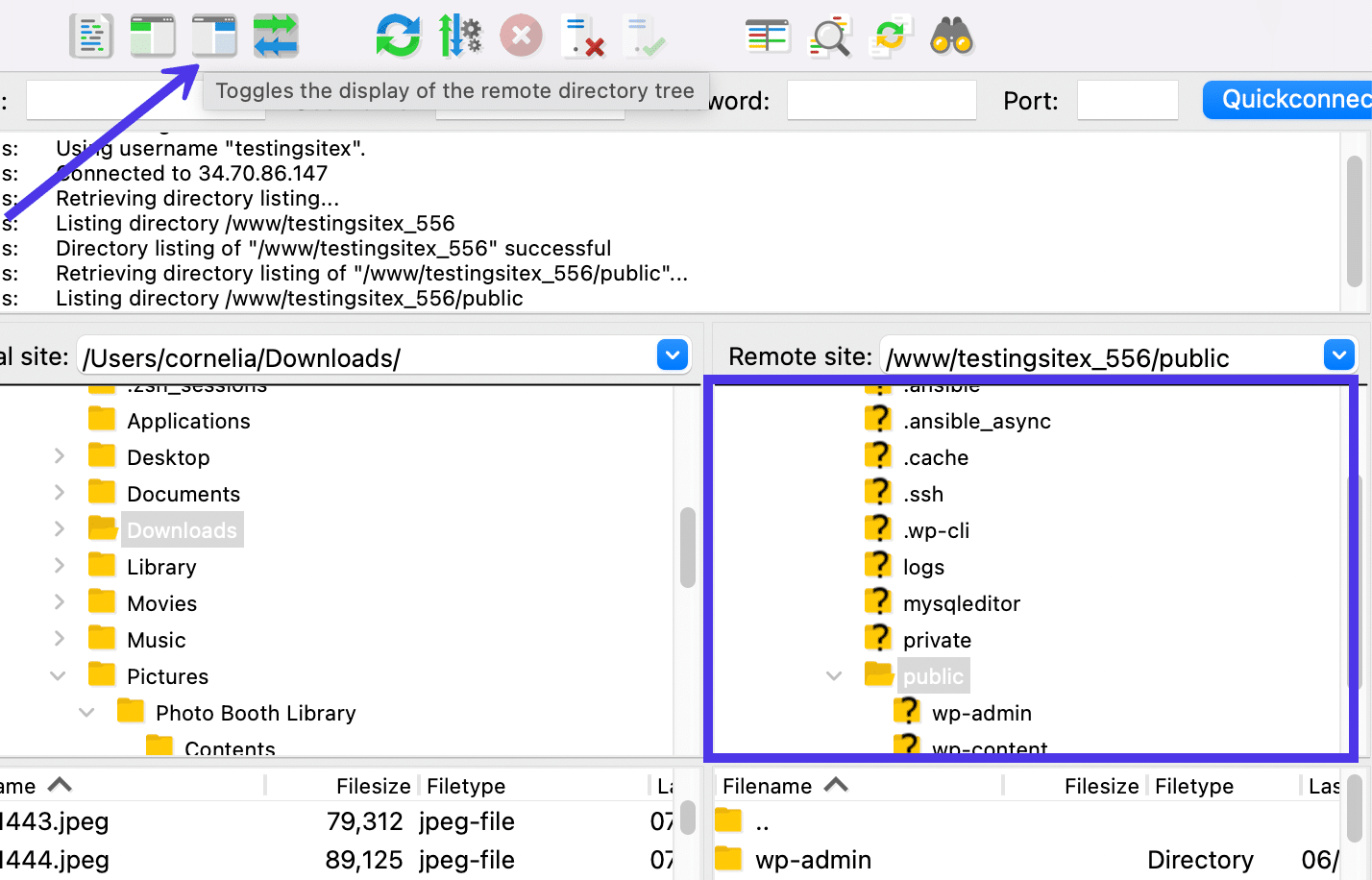Expand the Desktop folder in the local tree
1372x880 pixels.
tap(59, 456)
